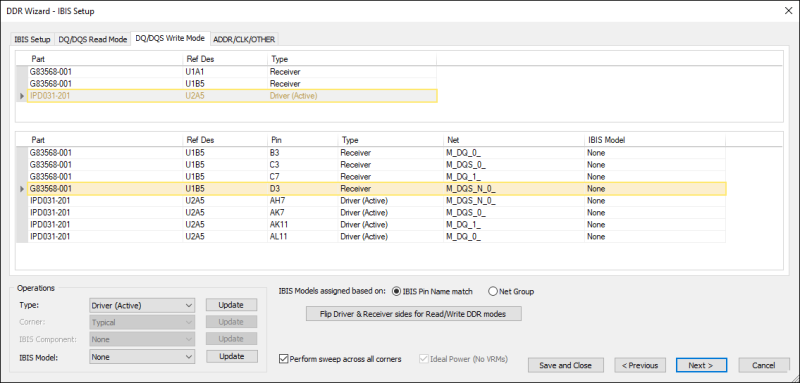
Task: Click IBIS Model None cell for pin B3
Action: coord(655,152)
